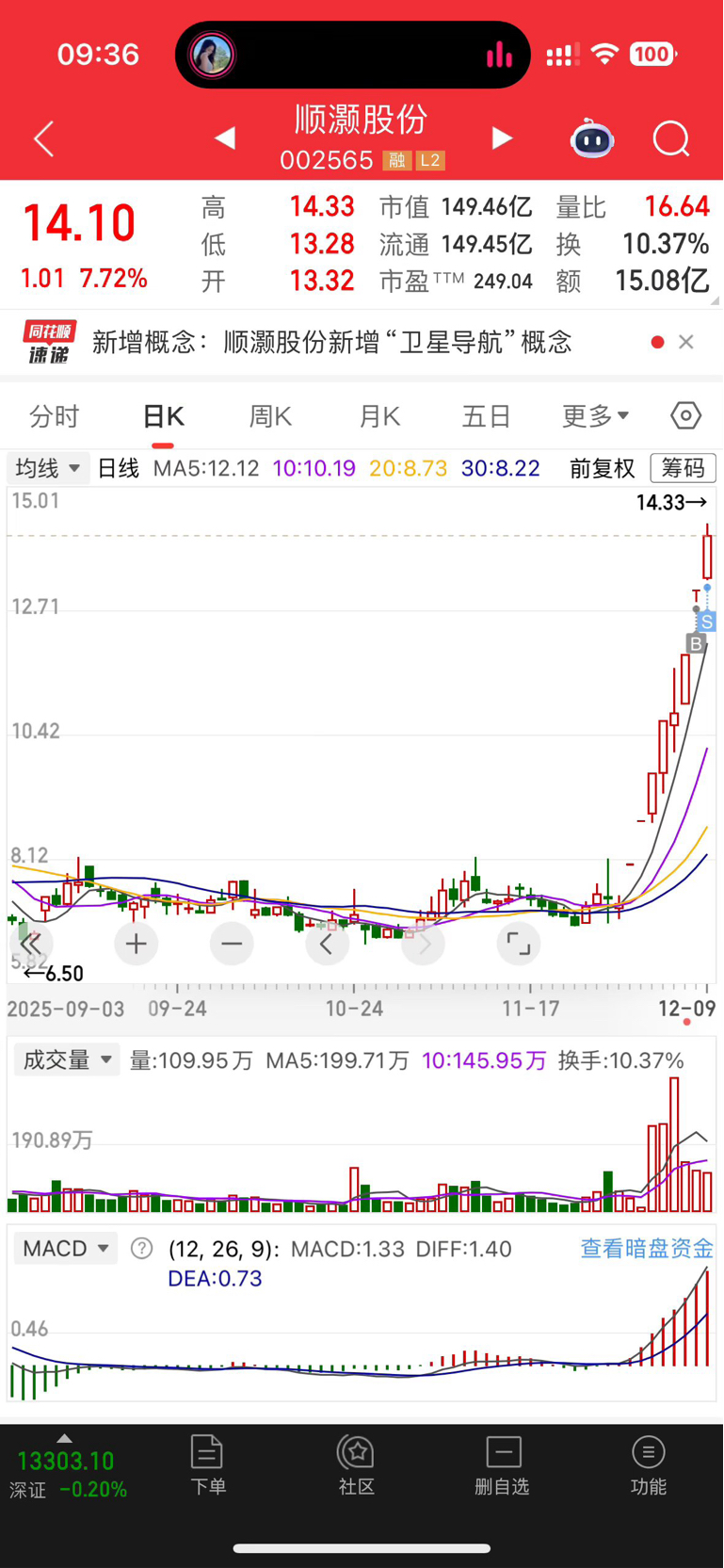724x1568 pixels.
Task: Tap the 深证 index value 13303.10
Action: coord(66,1461)
